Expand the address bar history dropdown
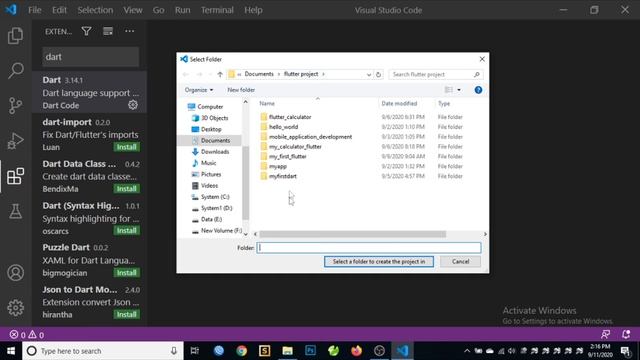 coord(369,74)
